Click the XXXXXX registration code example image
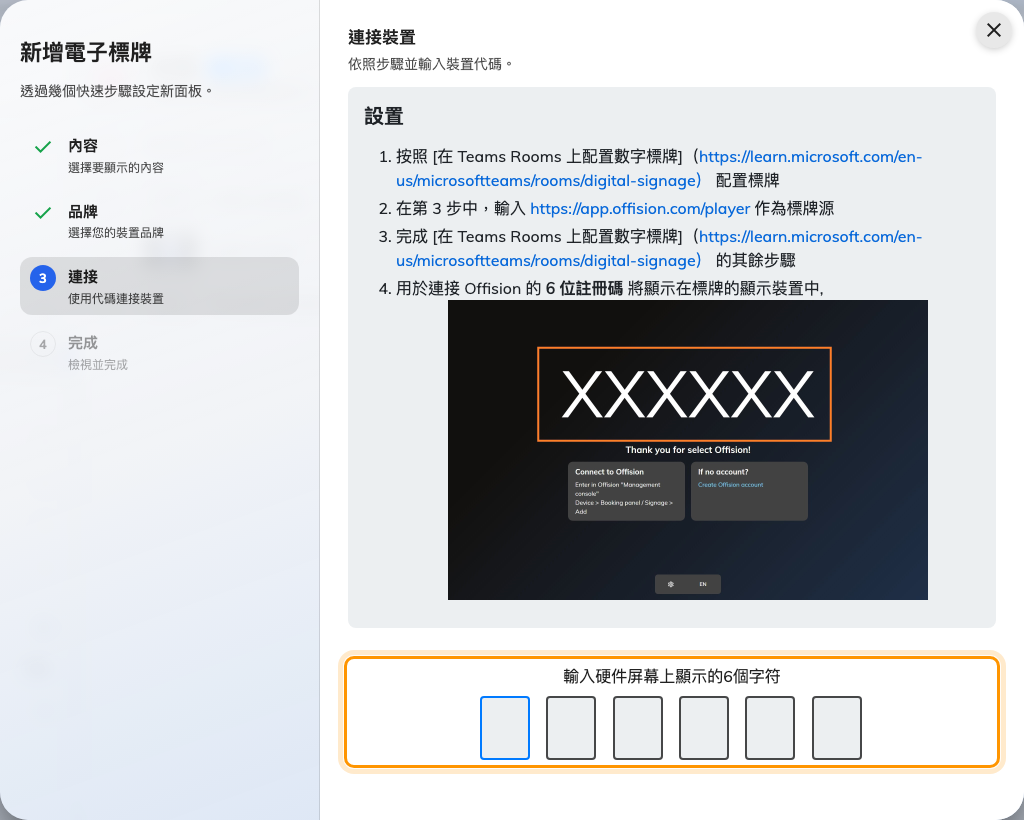Screen dimensions: 1024x820 tap(688, 450)
